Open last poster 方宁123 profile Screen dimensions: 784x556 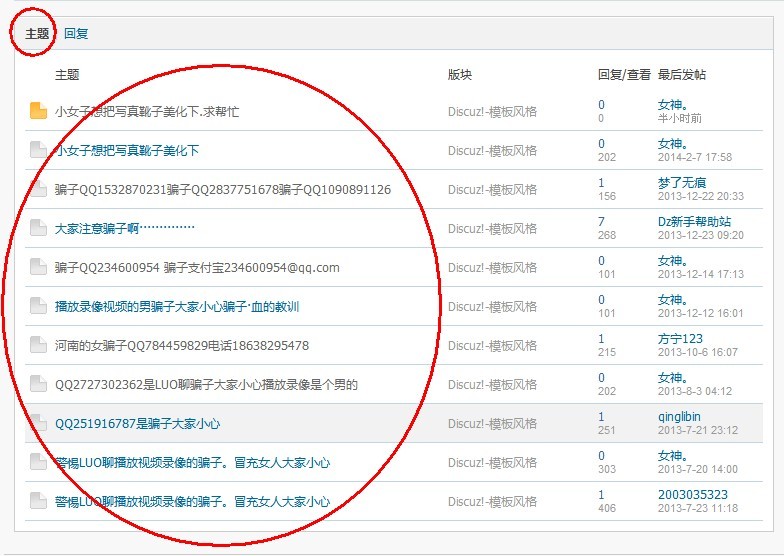click(680, 339)
